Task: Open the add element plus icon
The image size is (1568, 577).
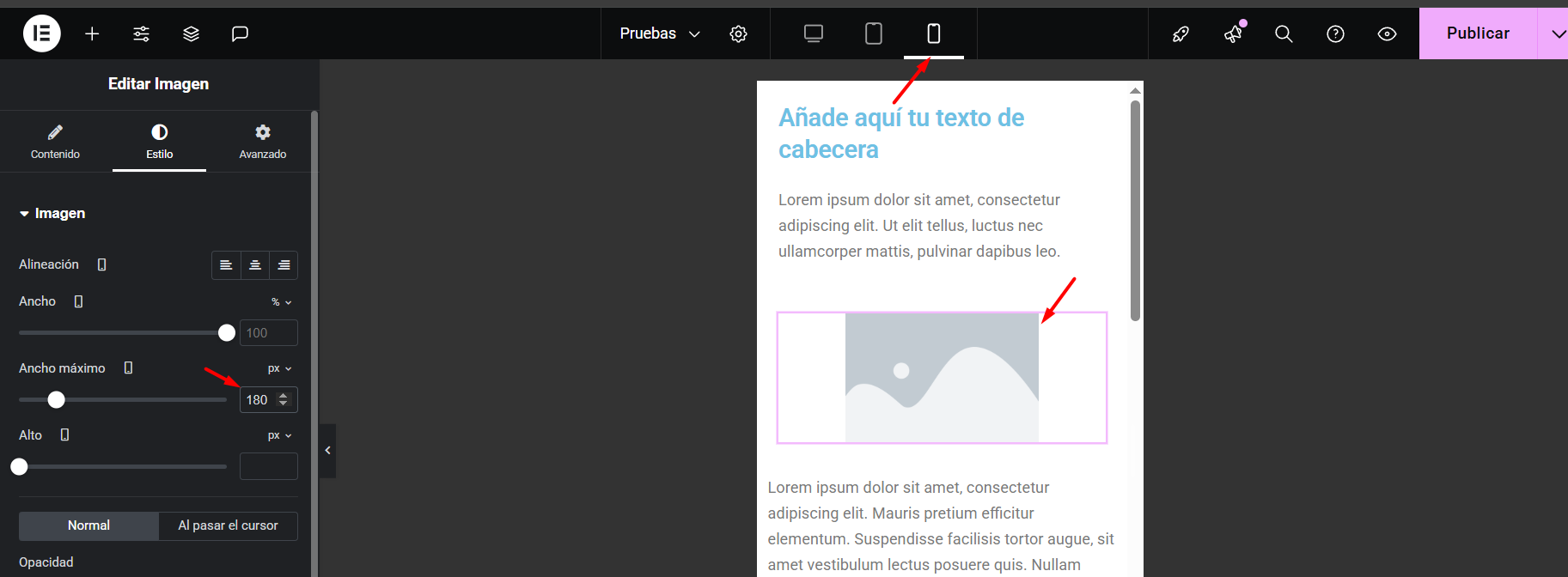Action: [x=92, y=33]
